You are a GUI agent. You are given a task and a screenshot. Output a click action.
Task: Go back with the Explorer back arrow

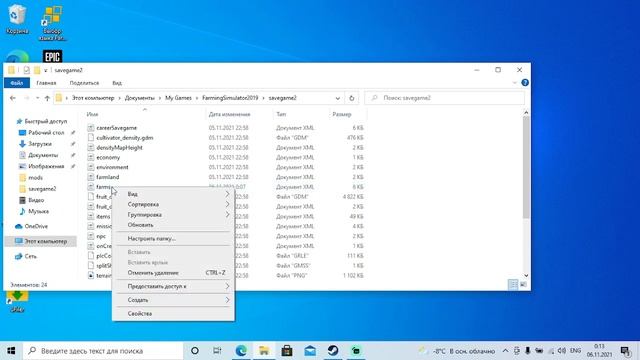click(x=13, y=98)
